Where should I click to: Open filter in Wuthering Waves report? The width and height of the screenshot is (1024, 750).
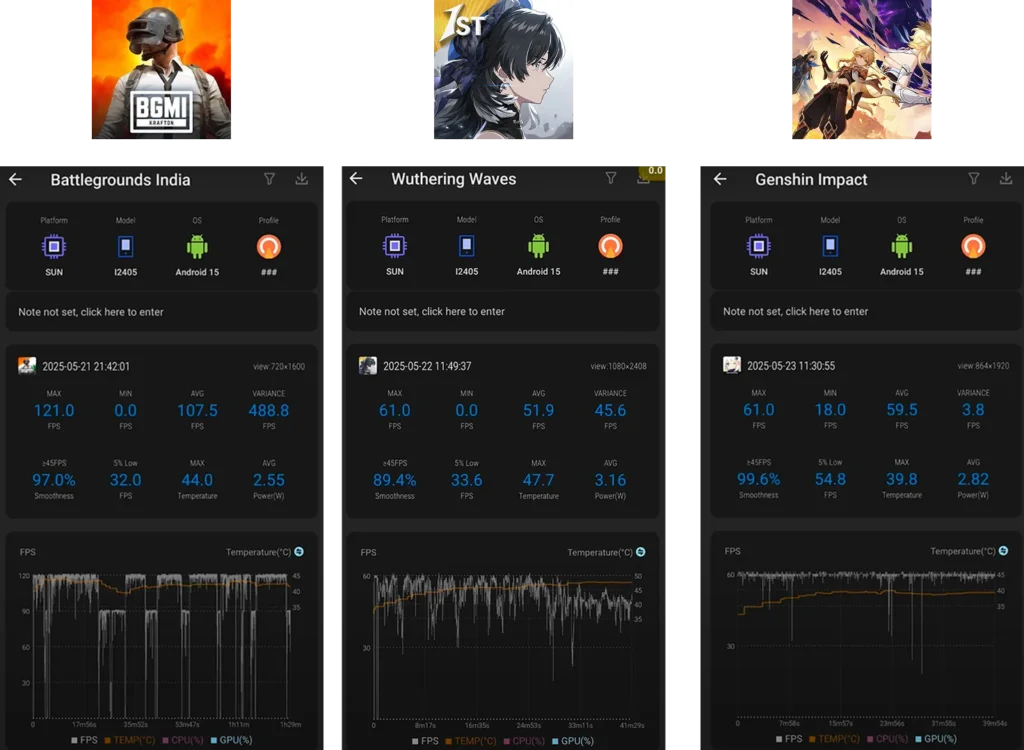(611, 178)
